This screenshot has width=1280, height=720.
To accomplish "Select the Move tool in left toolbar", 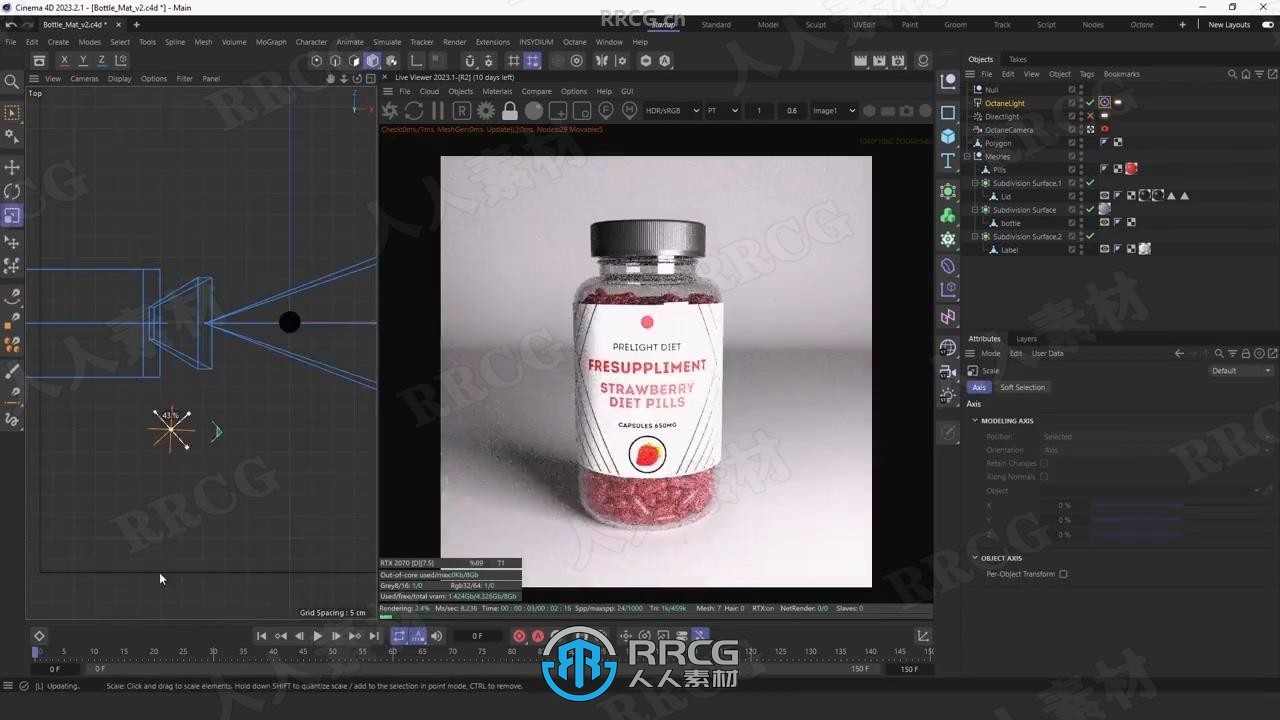I will point(12,167).
